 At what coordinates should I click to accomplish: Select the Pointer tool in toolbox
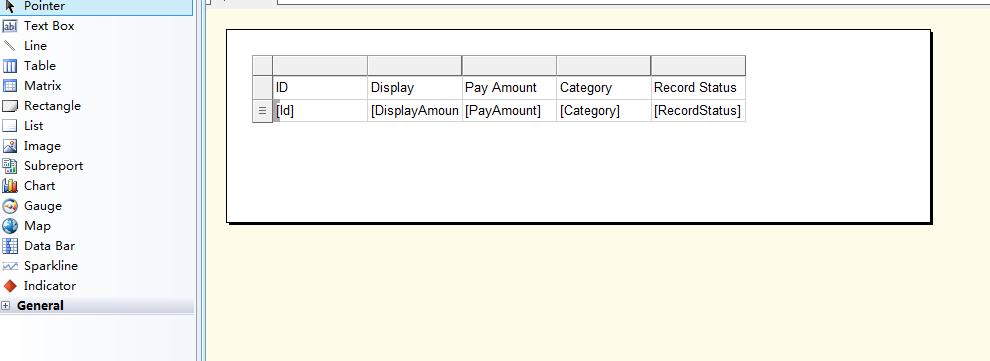point(97,6)
